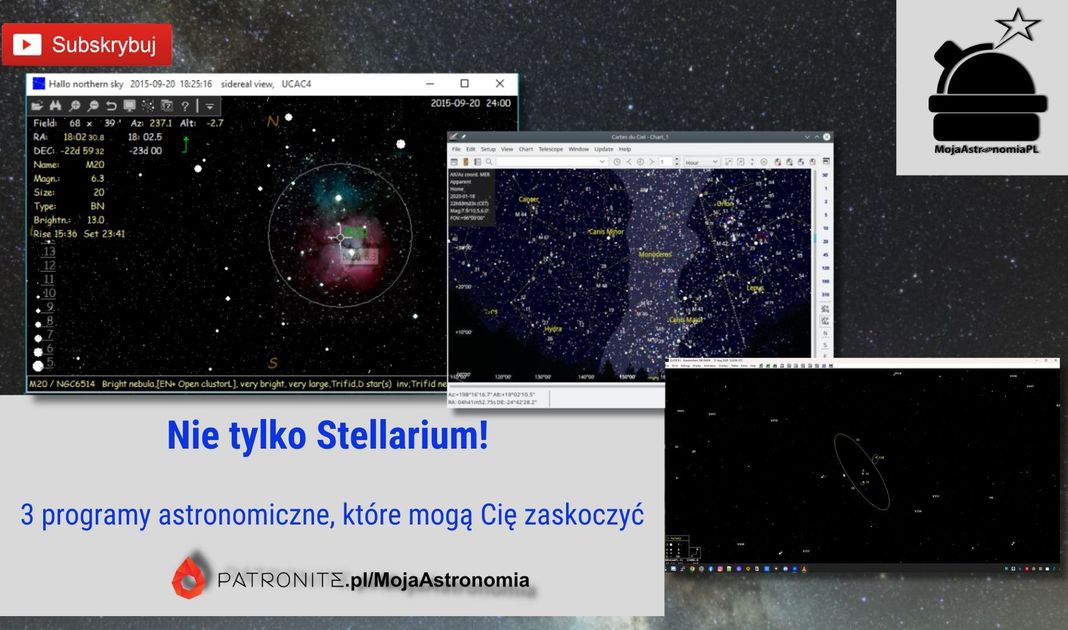The height and width of the screenshot is (630, 1068).
Task: Open file icon in Hallo northern sky toolbar
Action: click(37, 106)
